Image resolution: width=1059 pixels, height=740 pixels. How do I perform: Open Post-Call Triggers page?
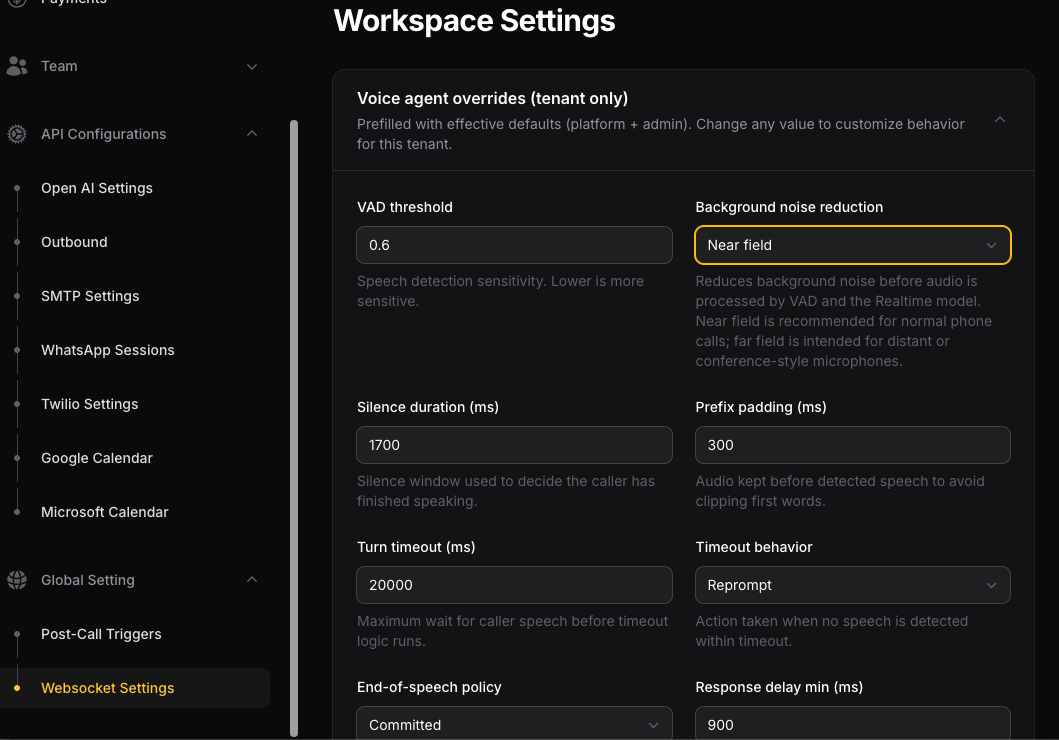tap(101, 634)
